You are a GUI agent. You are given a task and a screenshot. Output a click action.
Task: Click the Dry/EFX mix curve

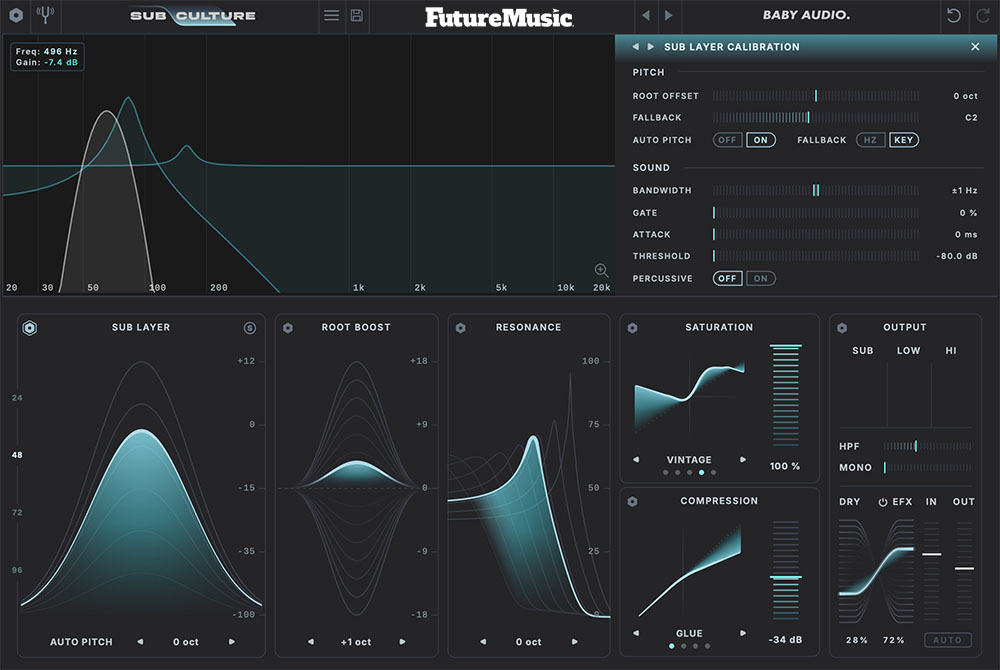point(876,571)
